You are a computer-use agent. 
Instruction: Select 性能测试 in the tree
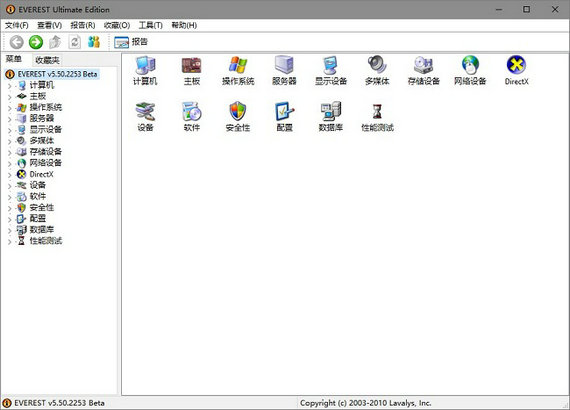click(46, 241)
